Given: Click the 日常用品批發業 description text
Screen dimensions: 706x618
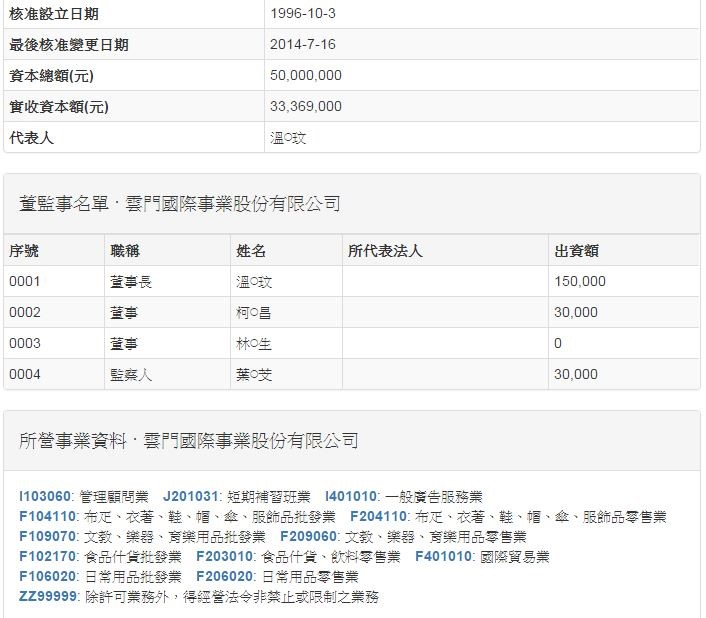Looking at the screenshot, I should point(133,577).
